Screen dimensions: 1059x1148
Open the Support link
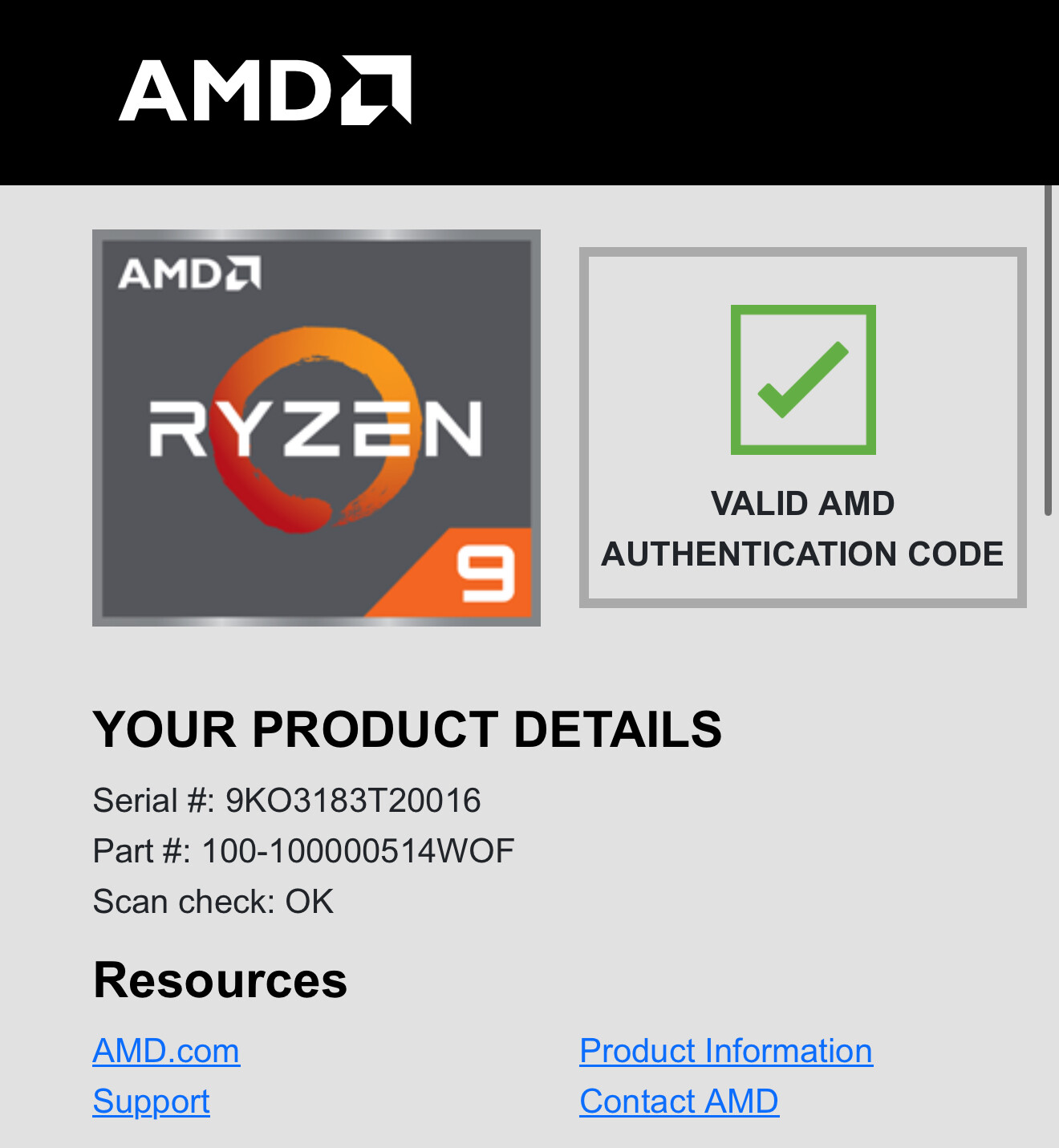[151, 1101]
